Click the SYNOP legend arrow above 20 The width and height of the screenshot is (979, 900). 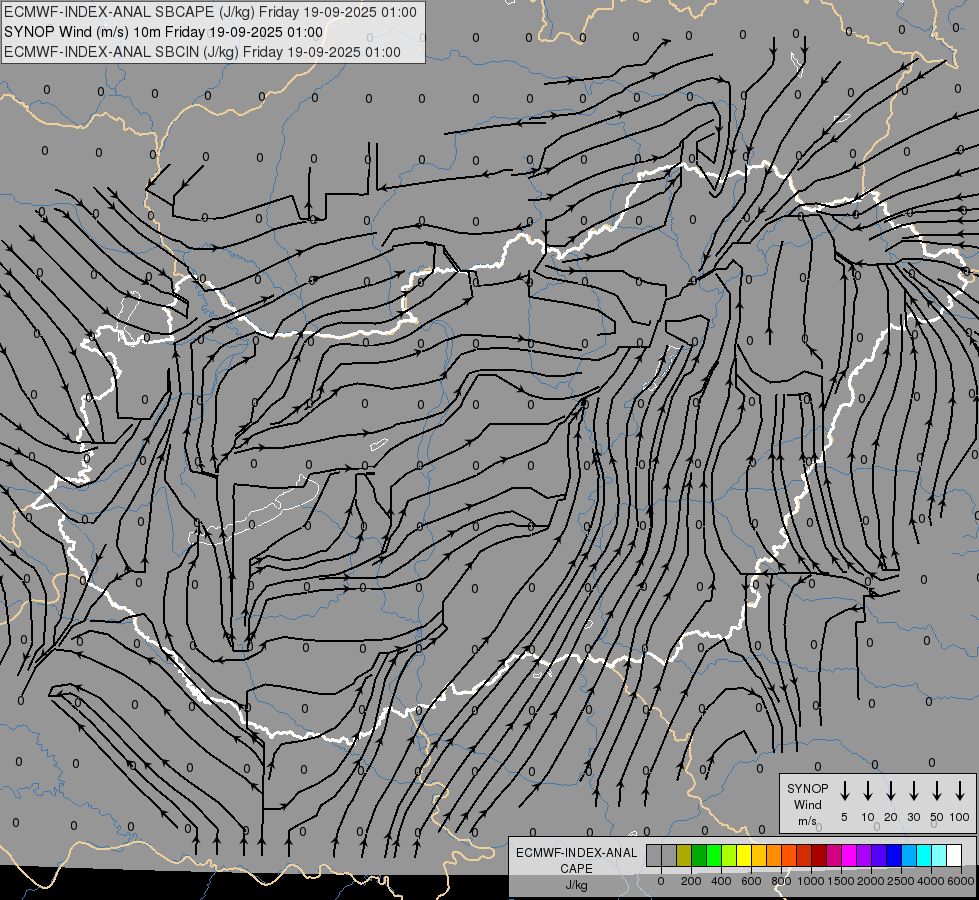point(891,791)
